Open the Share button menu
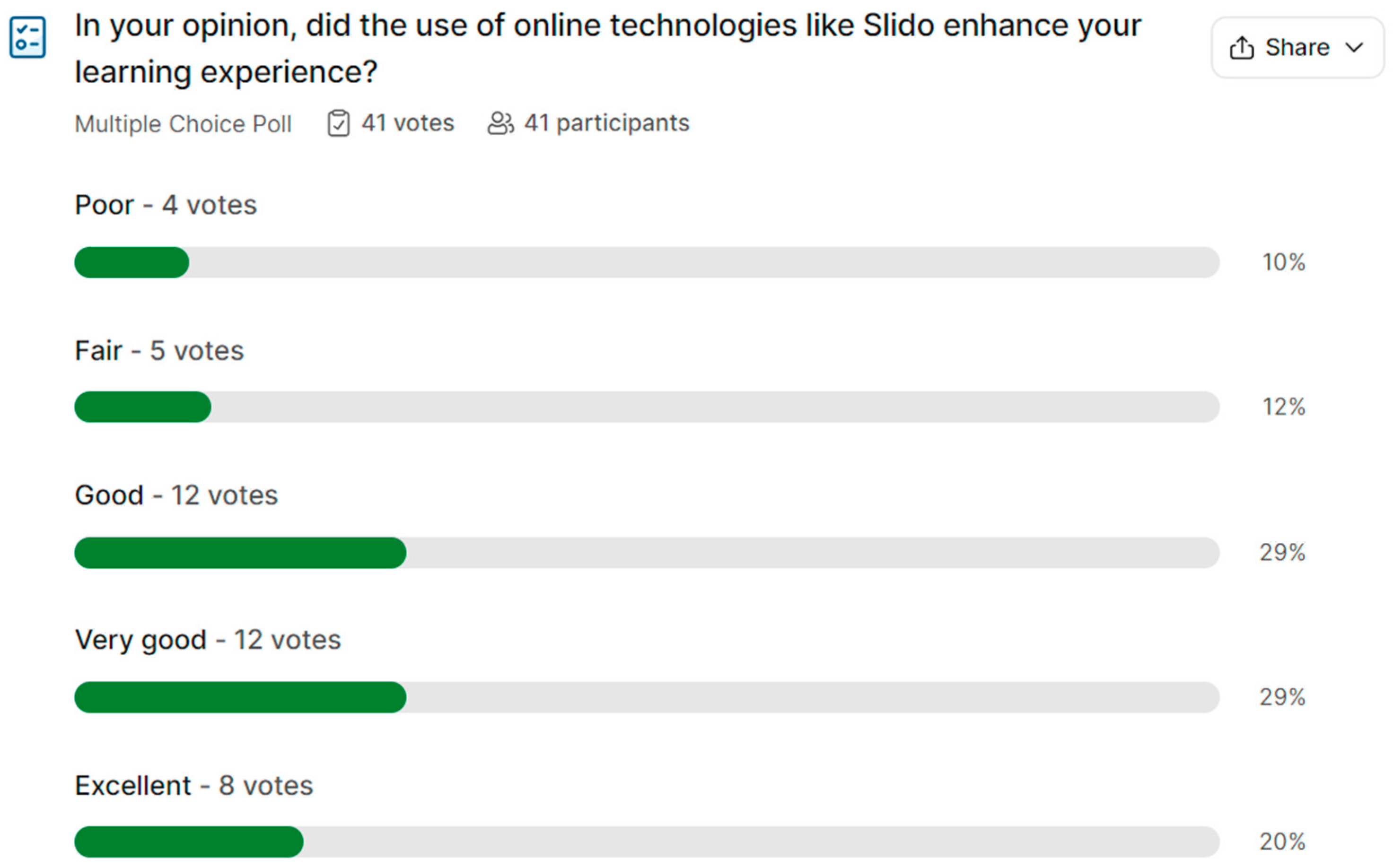Image resolution: width=1394 pixels, height=868 pixels. point(1297,48)
